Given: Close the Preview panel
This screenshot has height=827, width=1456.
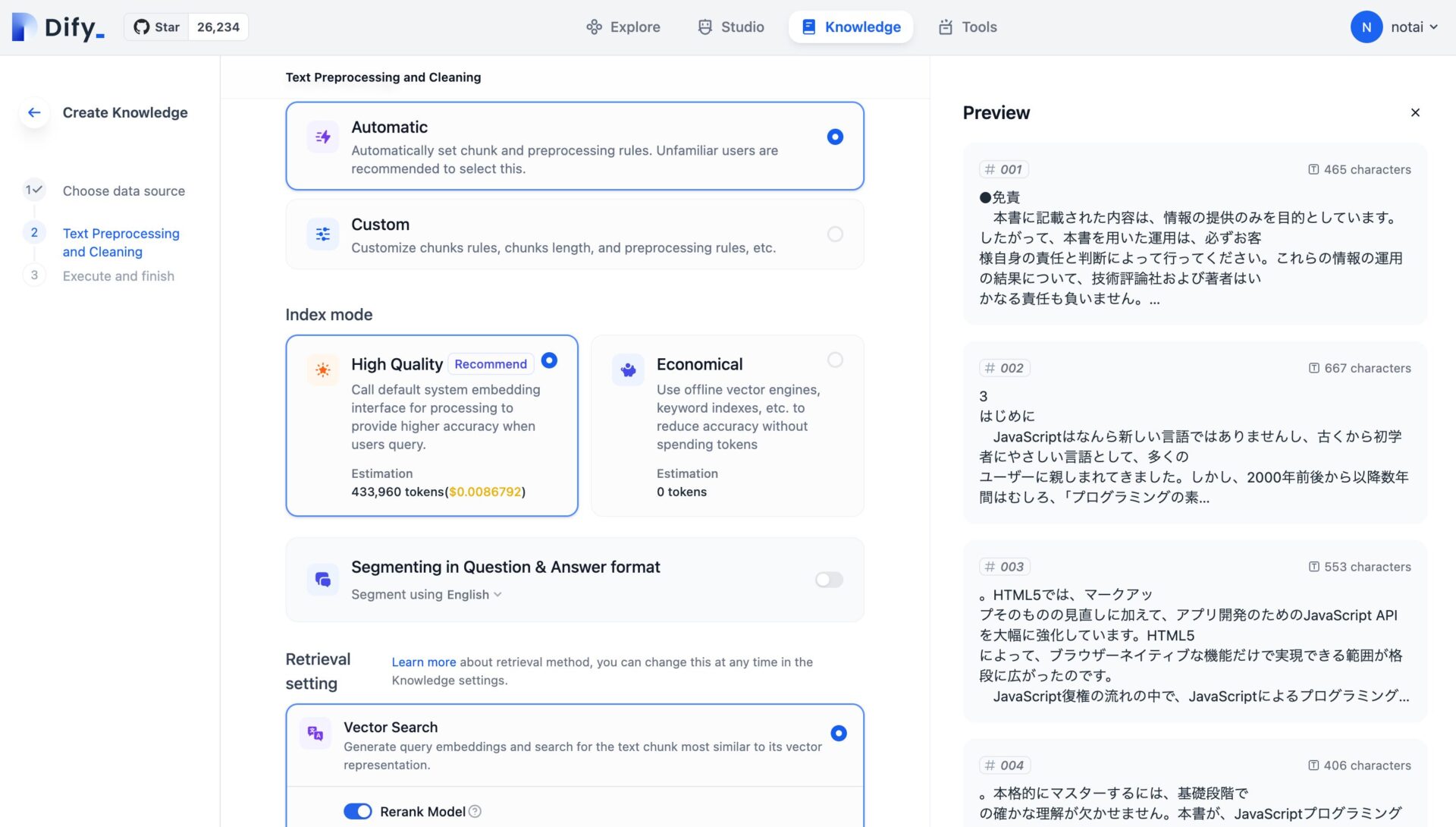Looking at the screenshot, I should coord(1415,112).
